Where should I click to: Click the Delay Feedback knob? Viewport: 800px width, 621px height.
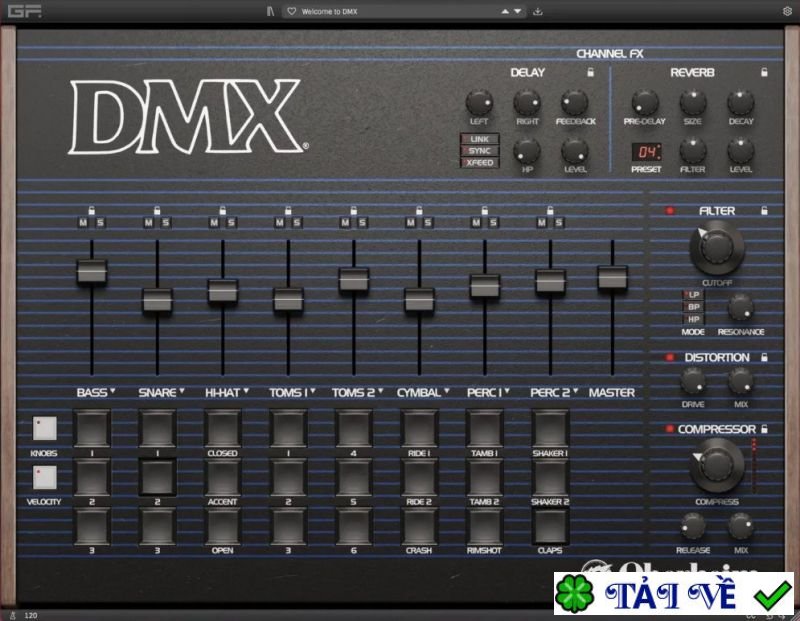point(575,103)
